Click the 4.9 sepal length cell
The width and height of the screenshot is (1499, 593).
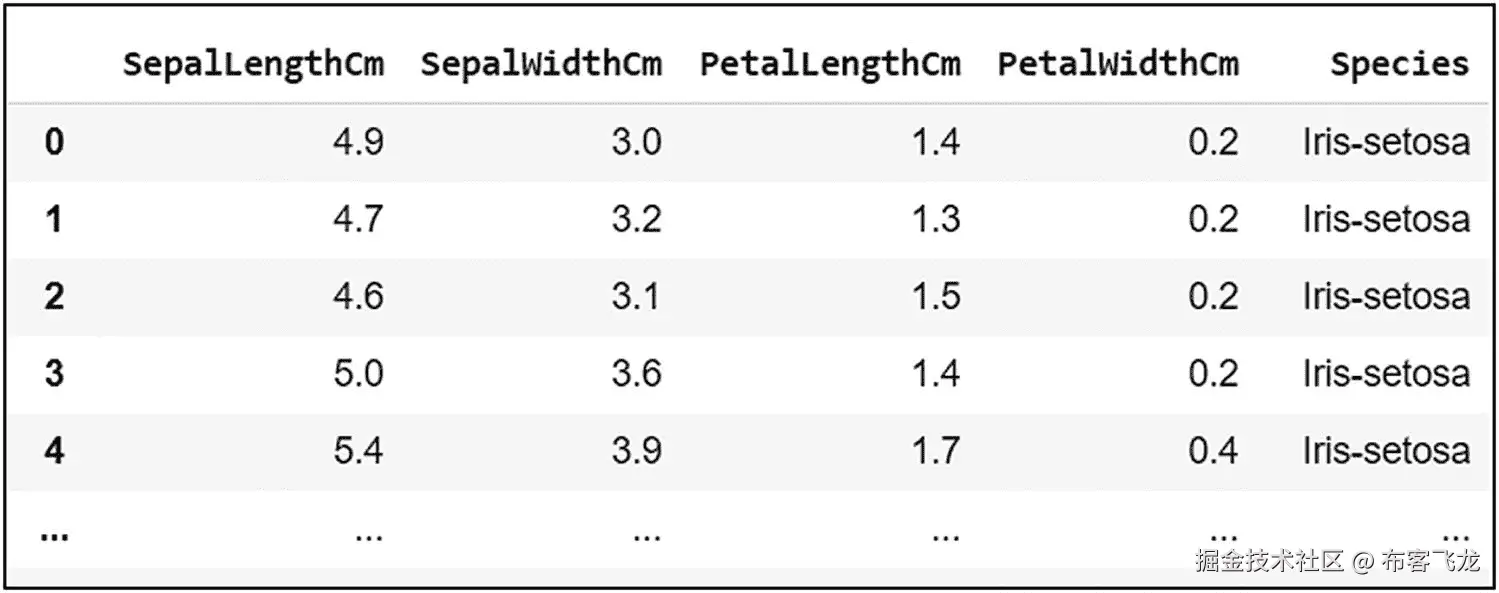pos(358,142)
